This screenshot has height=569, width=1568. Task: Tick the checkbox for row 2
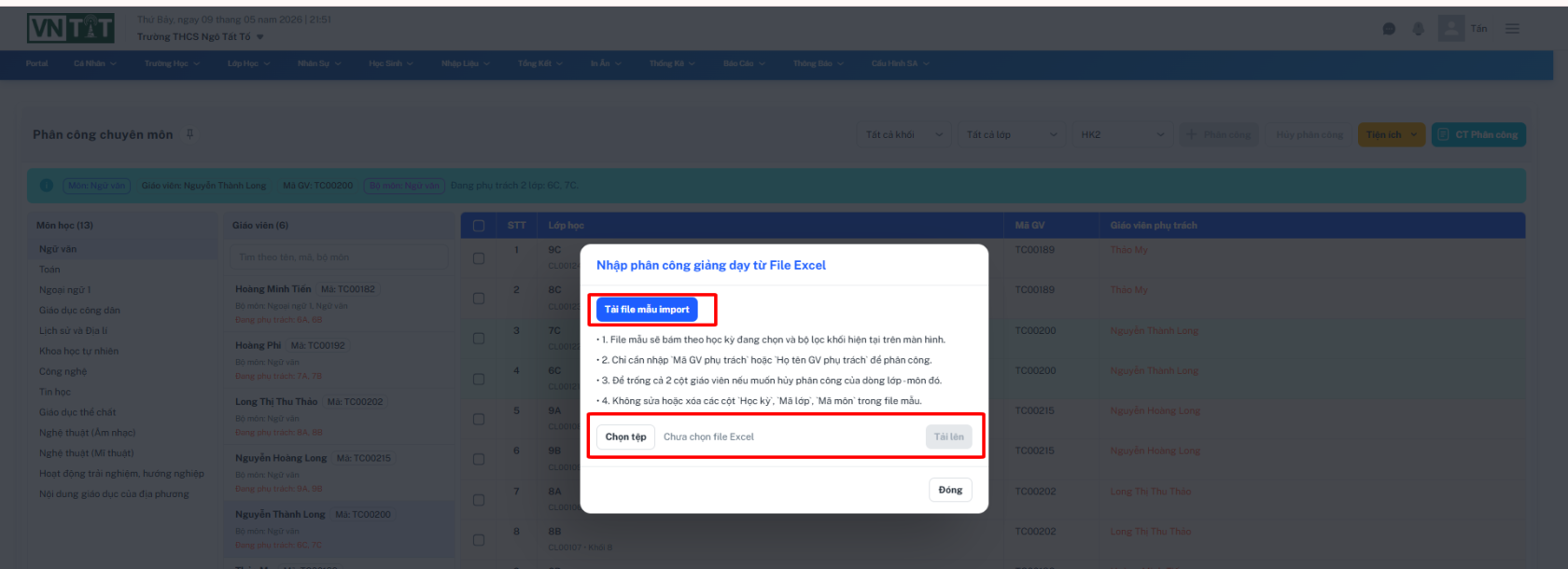(x=479, y=298)
